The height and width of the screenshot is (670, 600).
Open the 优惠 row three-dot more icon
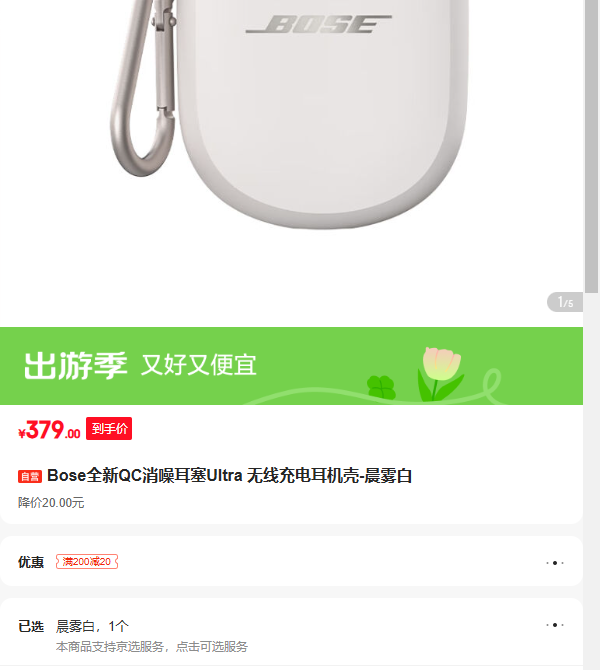[555, 563]
